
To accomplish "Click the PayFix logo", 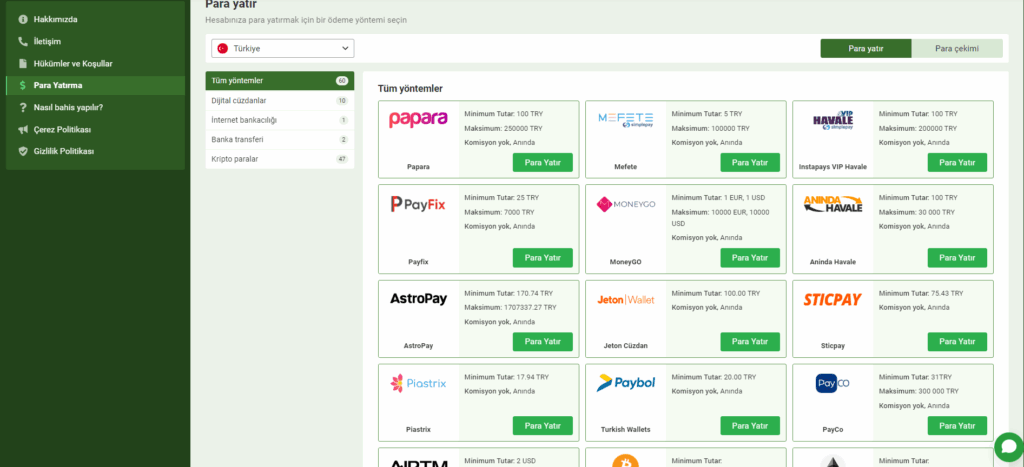I will tap(418, 204).
